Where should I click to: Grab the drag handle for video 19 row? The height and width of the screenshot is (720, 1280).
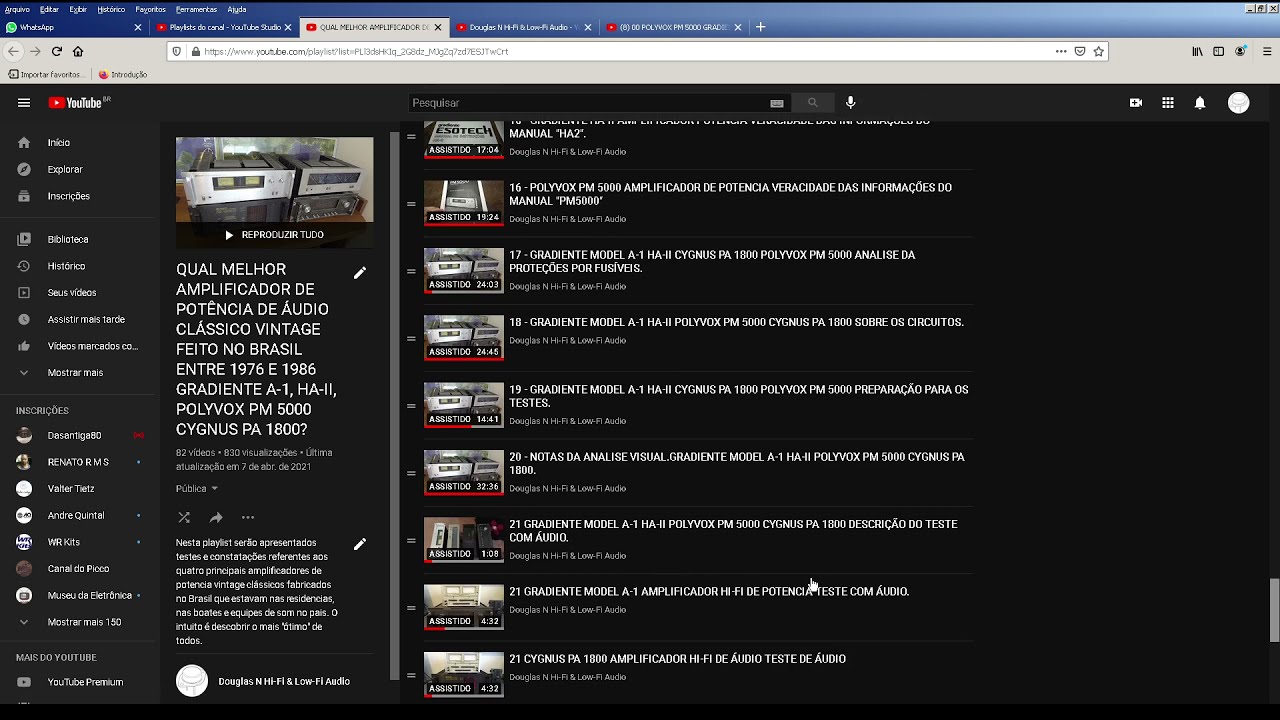tap(411, 406)
